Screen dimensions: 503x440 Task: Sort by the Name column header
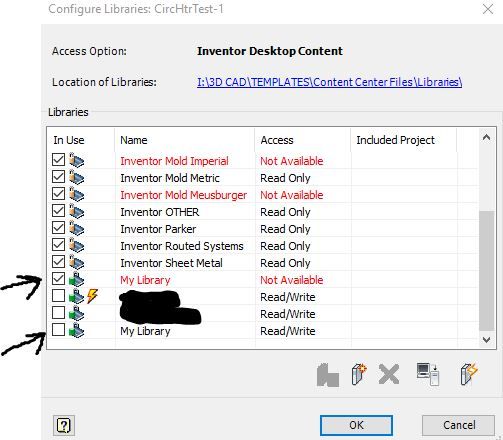pos(184,140)
